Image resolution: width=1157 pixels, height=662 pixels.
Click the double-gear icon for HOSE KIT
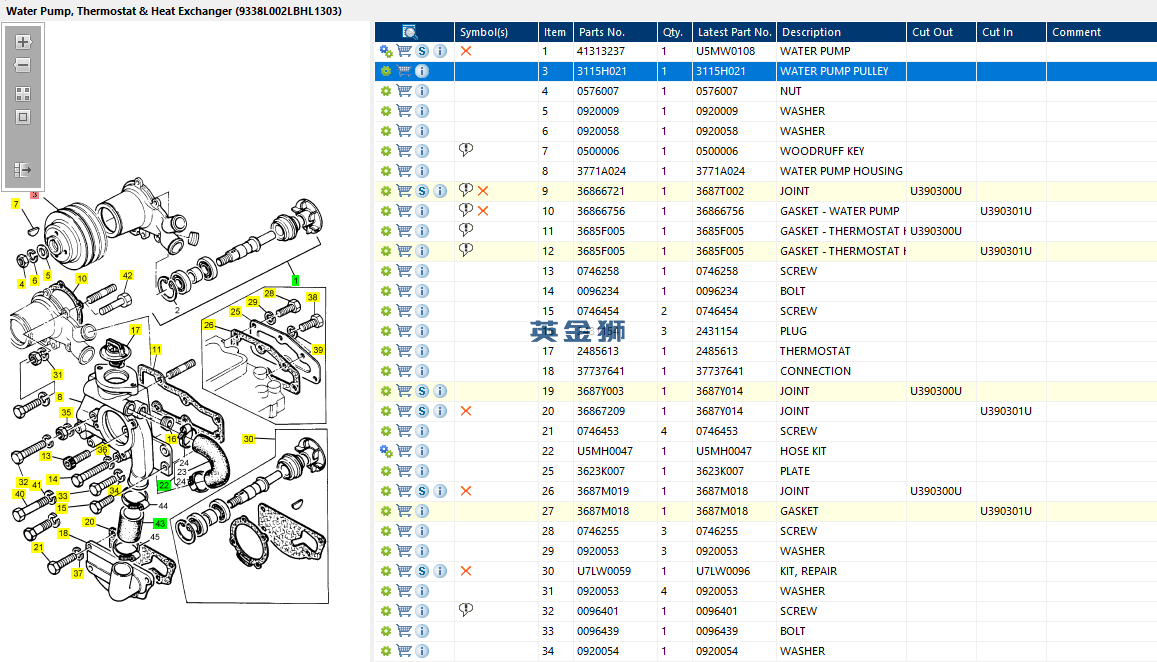click(386, 451)
